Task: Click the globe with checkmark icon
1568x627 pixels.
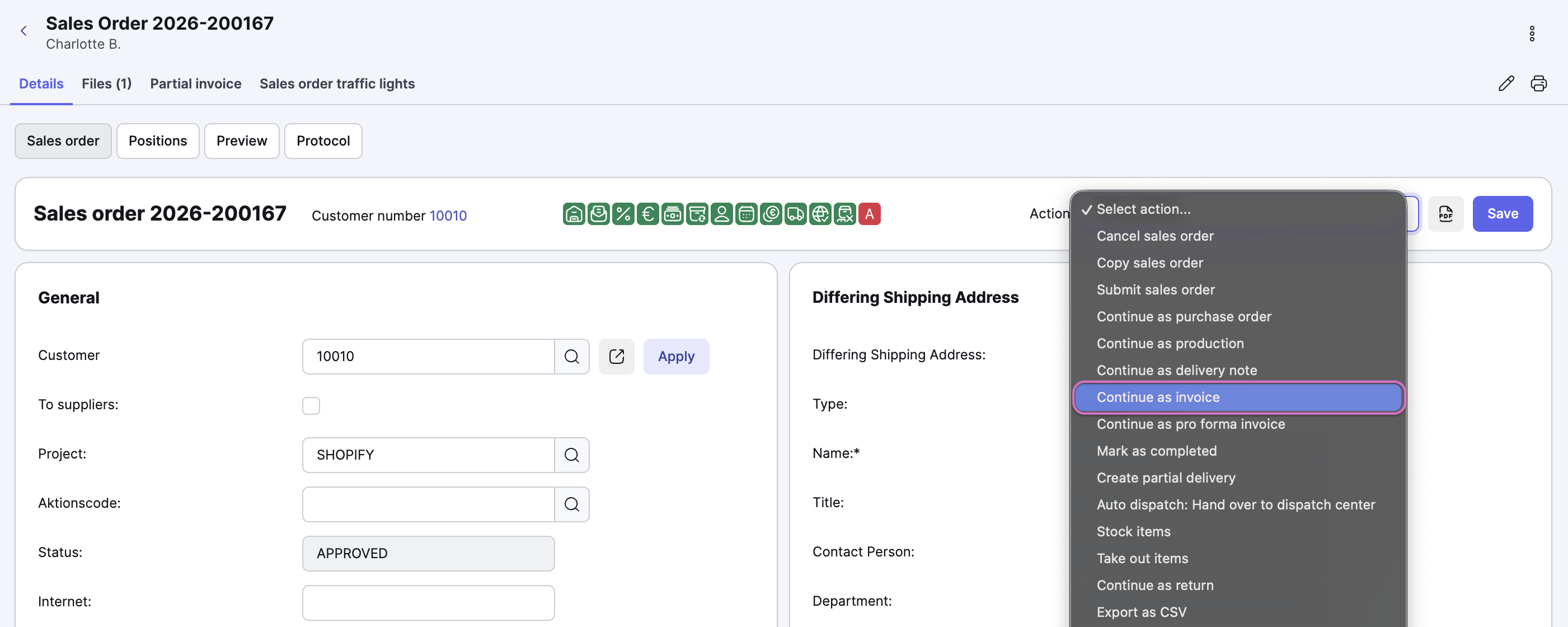Action: click(x=820, y=214)
